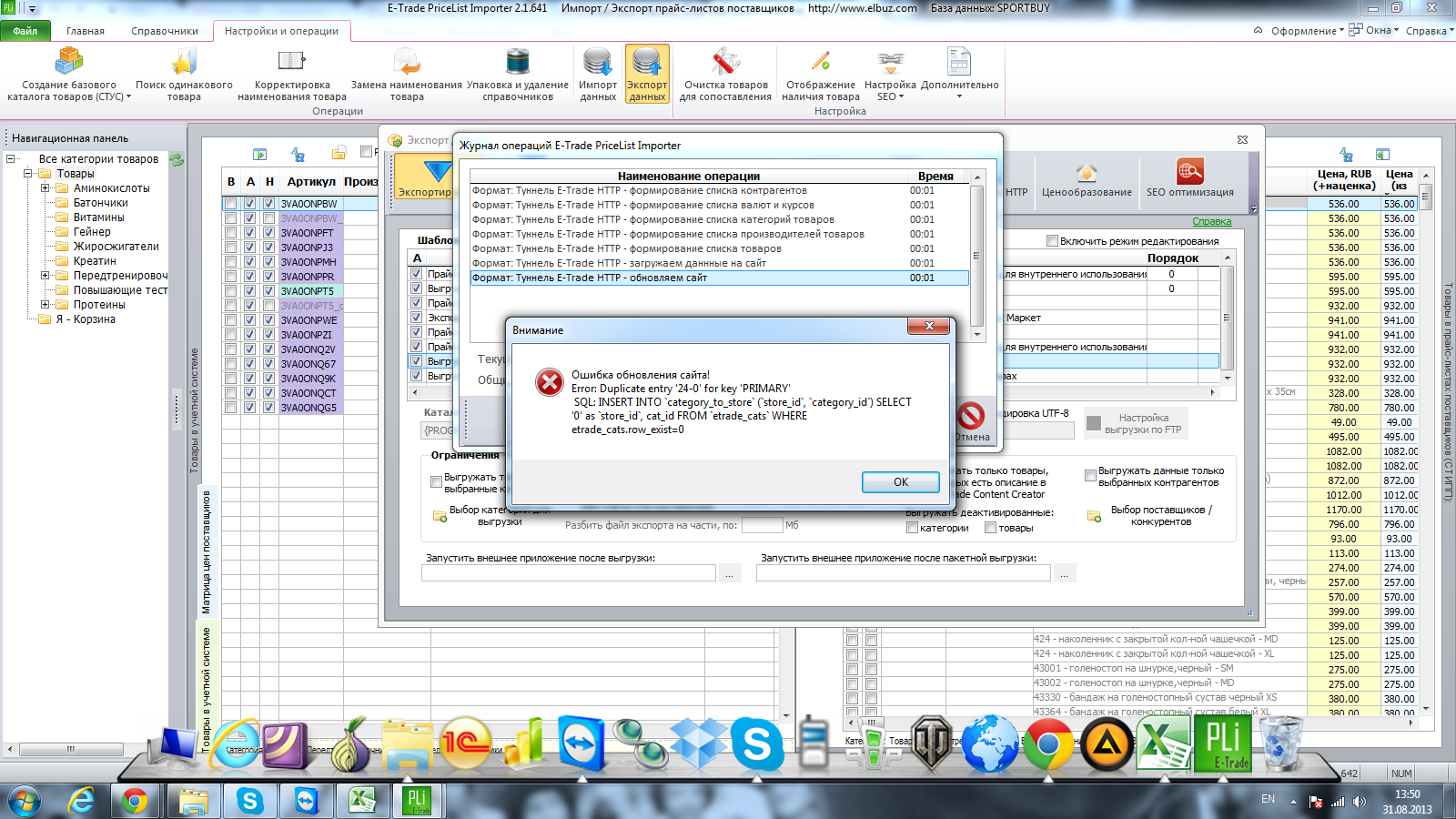Viewport: 1456px width, 819px height.
Task: Click the green-arrow panel icon above В/А/Н columns
Action: [x=260, y=155]
